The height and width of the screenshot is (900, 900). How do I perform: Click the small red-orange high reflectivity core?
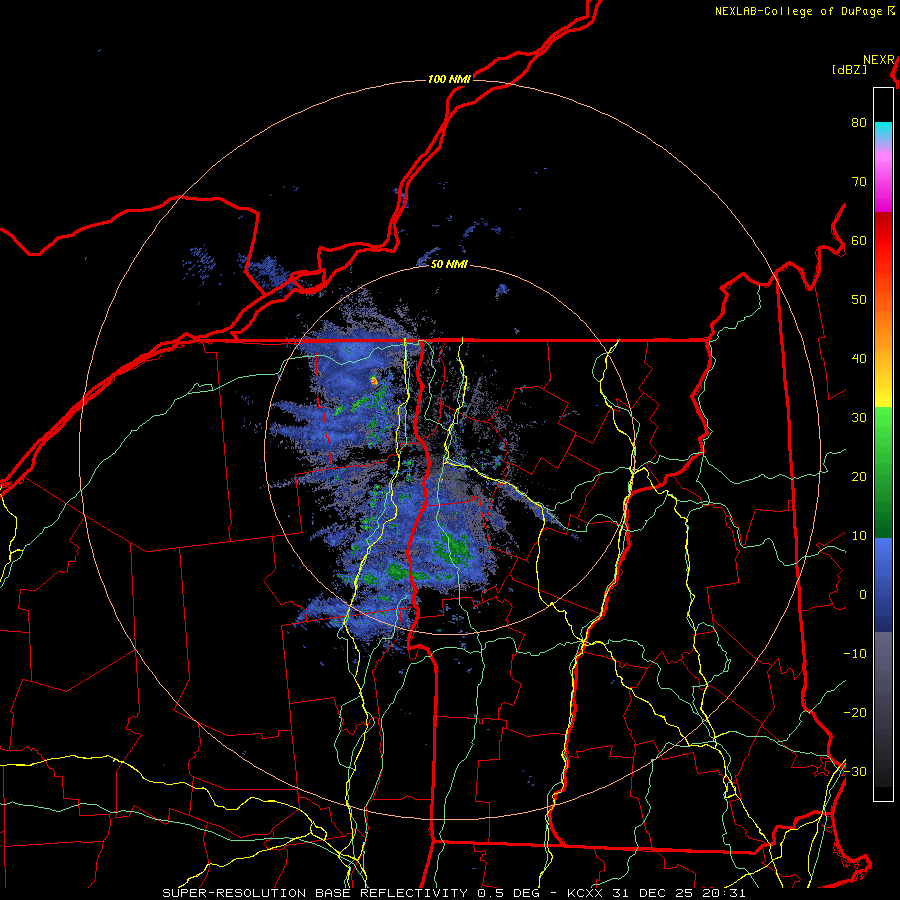(374, 380)
